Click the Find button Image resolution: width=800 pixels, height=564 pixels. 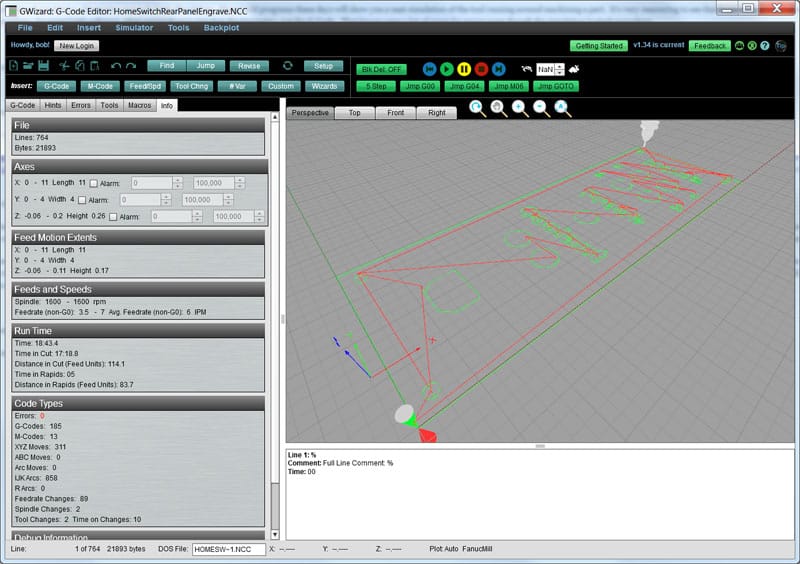click(x=167, y=66)
